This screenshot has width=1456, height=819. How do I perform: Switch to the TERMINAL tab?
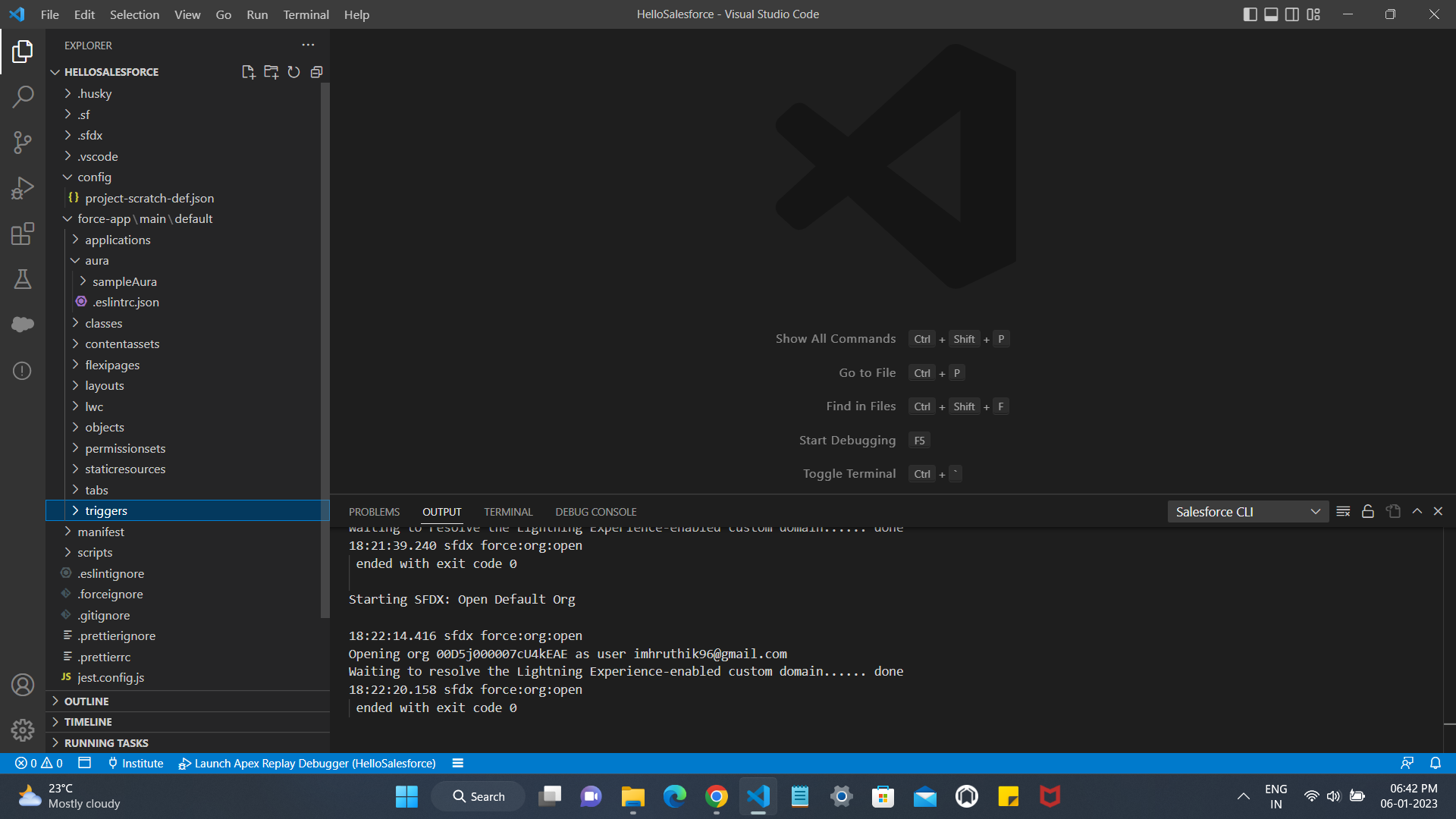tap(508, 512)
